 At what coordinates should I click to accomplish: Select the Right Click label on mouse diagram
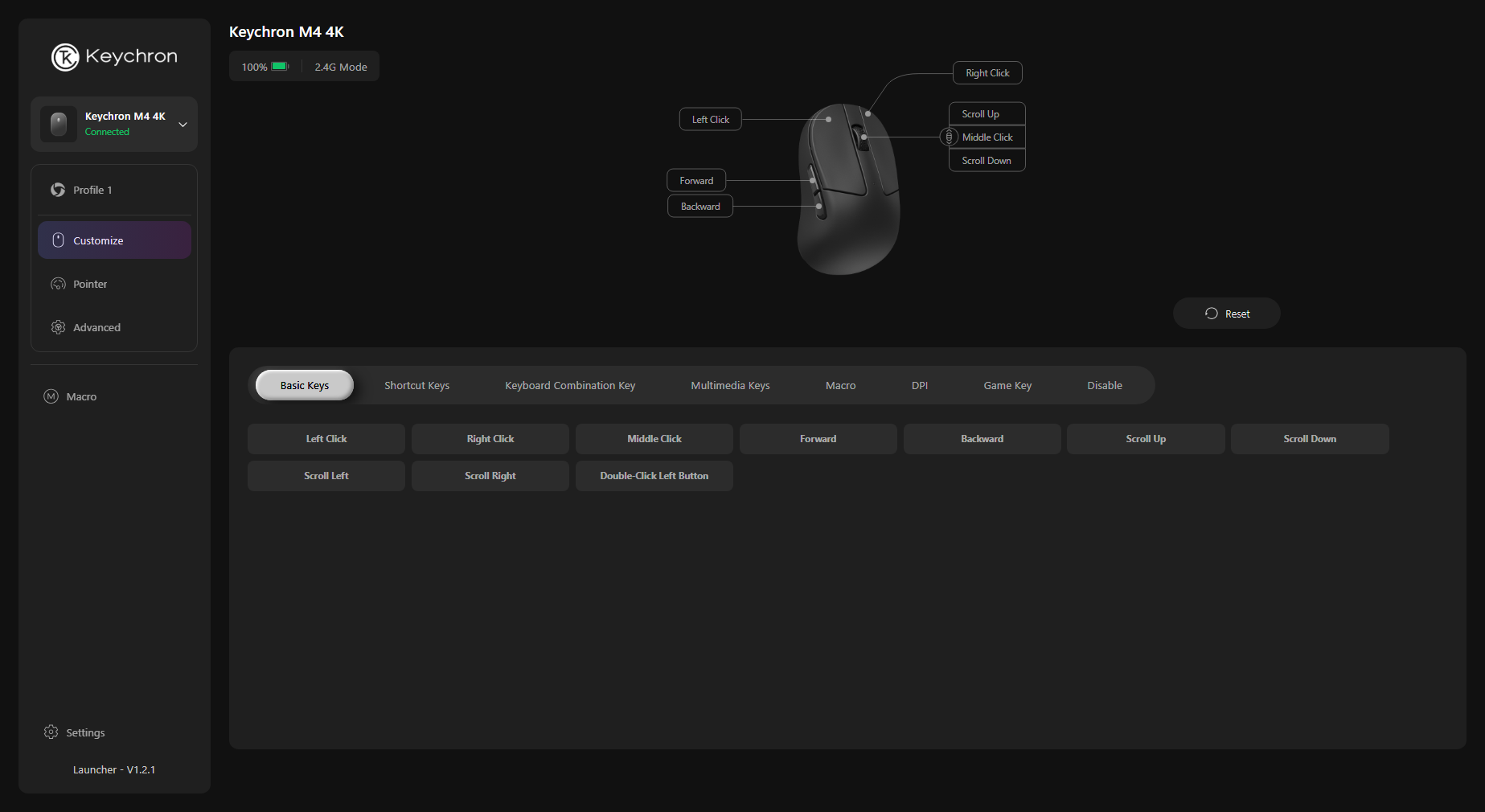point(987,73)
